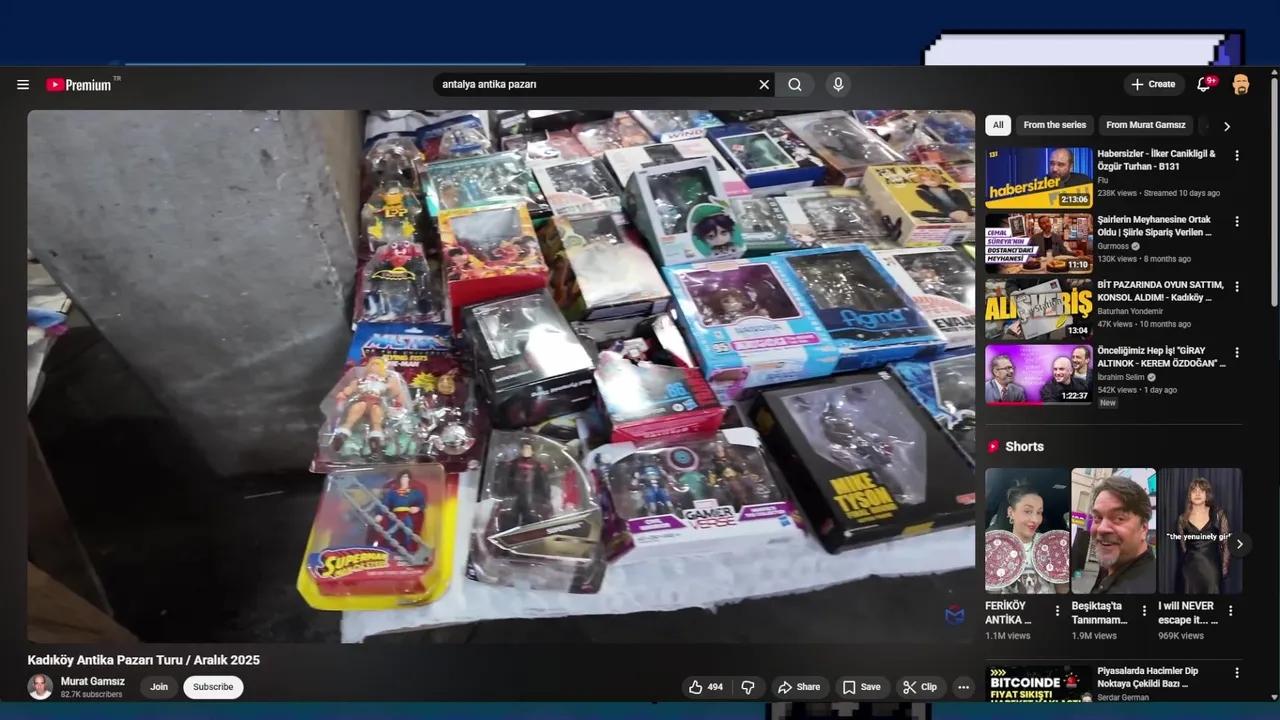This screenshot has width=1280, height=720.
Task: Click the 'Kadıköy Antika Pazarı Turu' video title
Action: [x=143, y=660]
